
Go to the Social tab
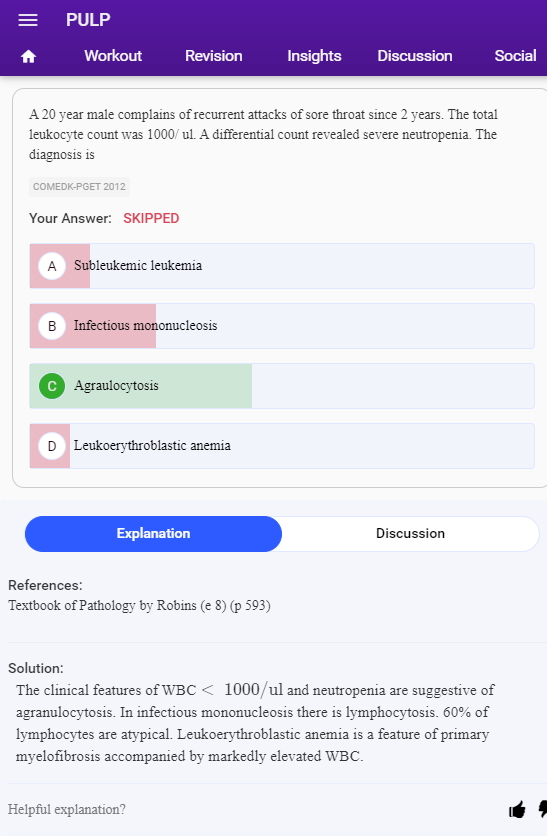click(x=515, y=56)
